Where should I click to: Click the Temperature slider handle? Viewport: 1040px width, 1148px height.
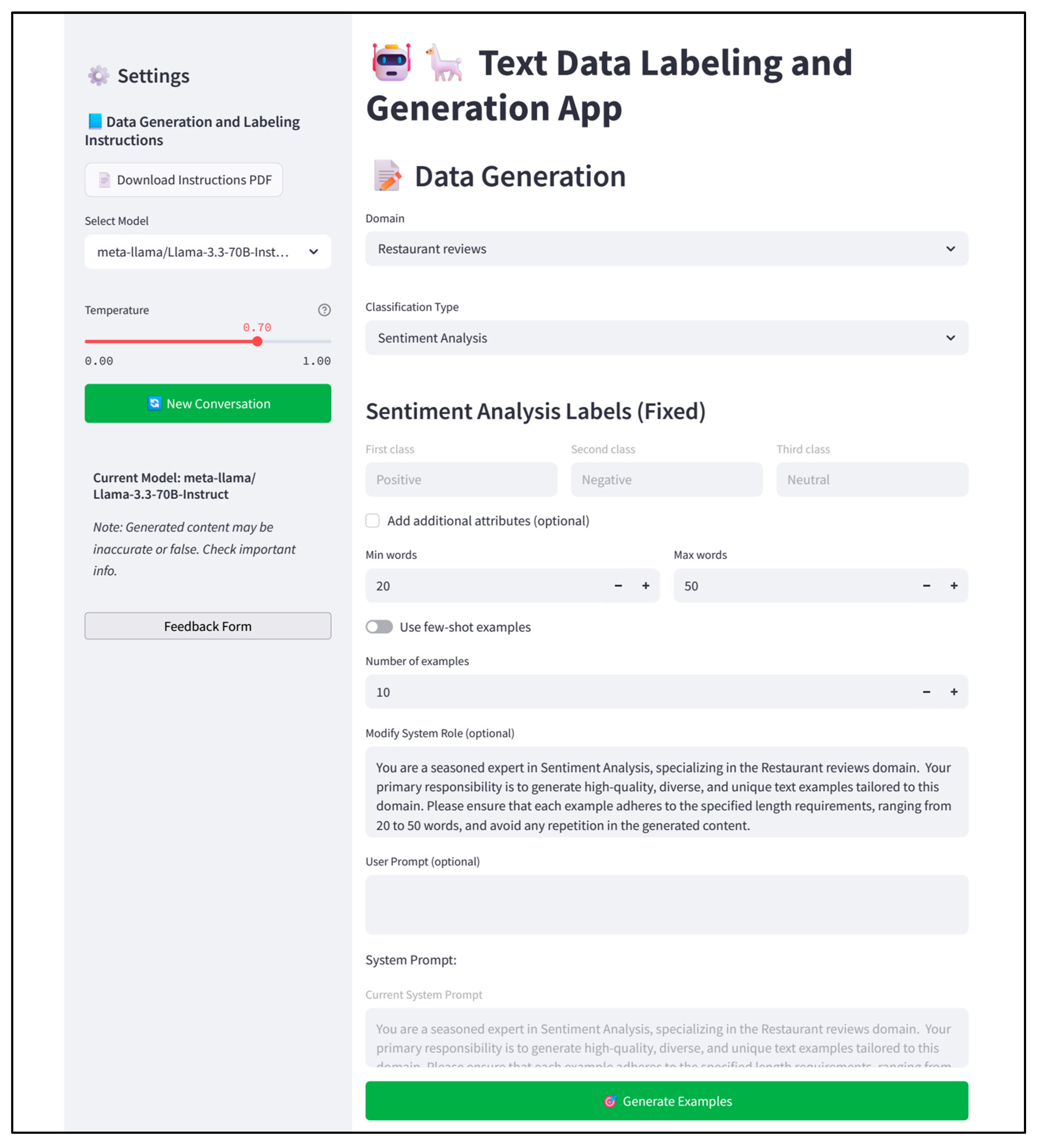click(257, 341)
